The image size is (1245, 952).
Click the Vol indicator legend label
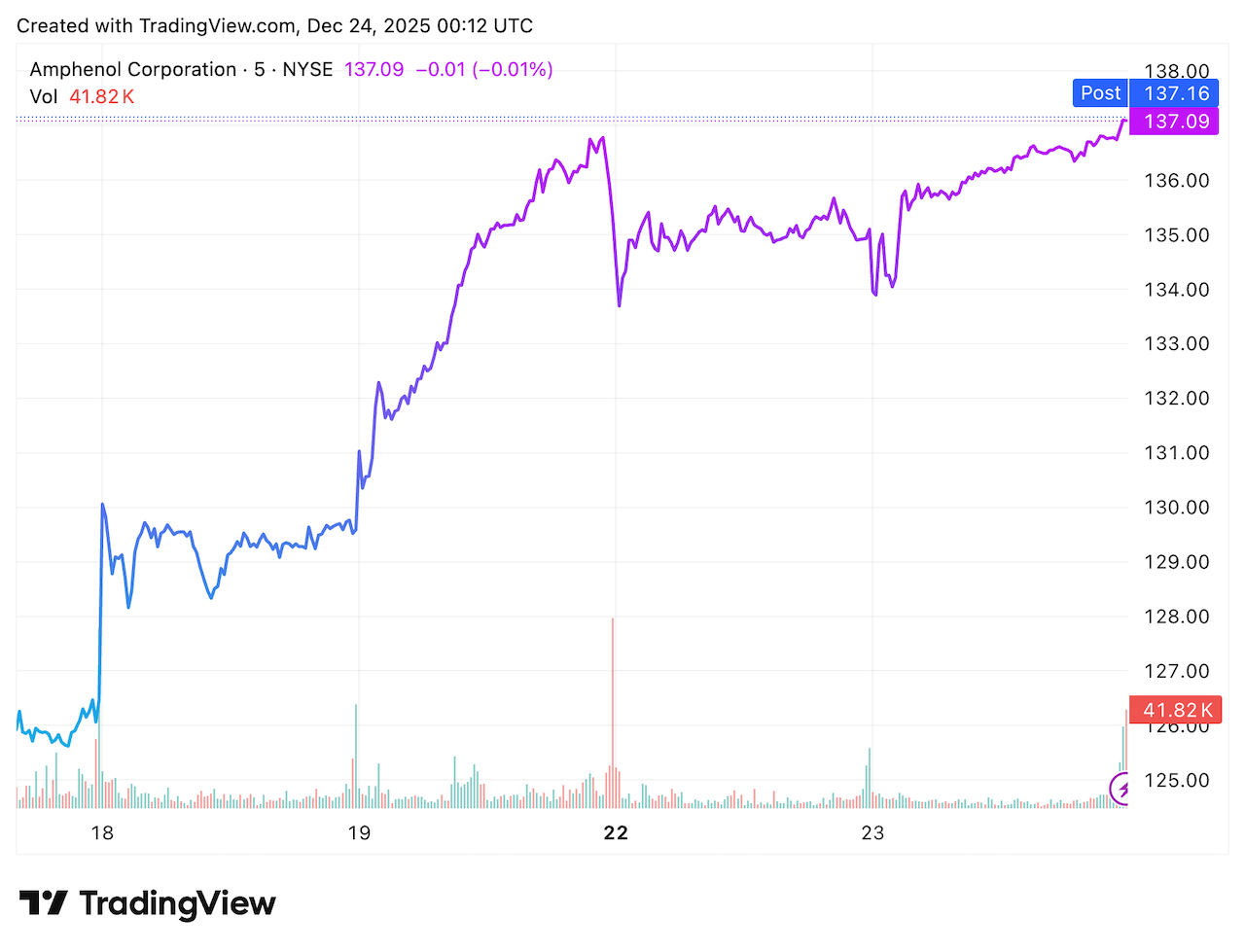point(44,96)
